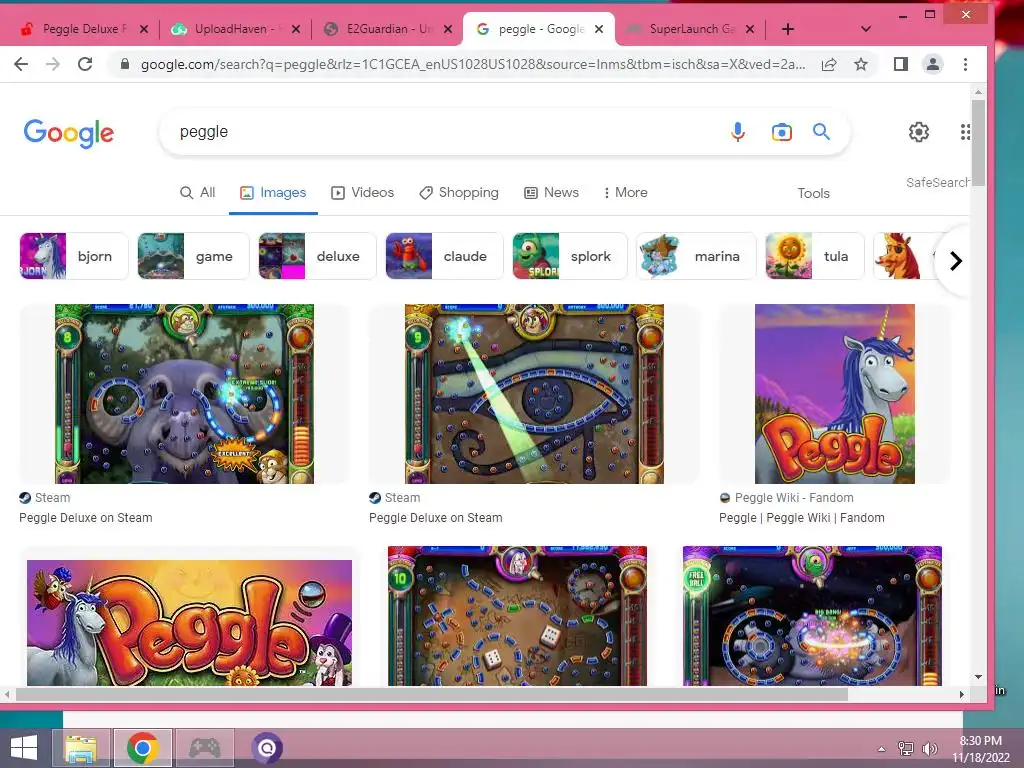
Task: Select the All results tab
Action: point(197,193)
